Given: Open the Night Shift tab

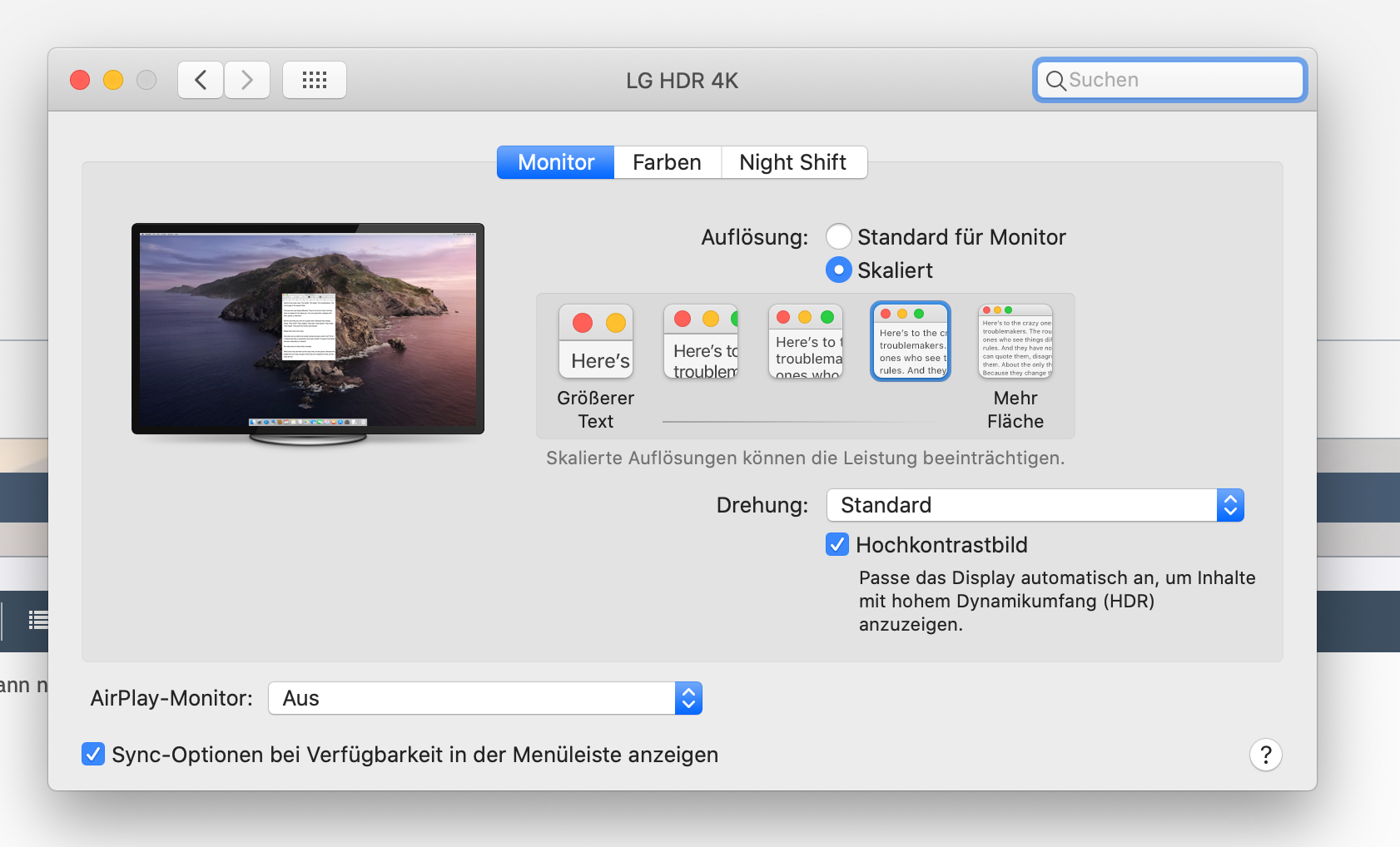Looking at the screenshot, I should 793,162.
